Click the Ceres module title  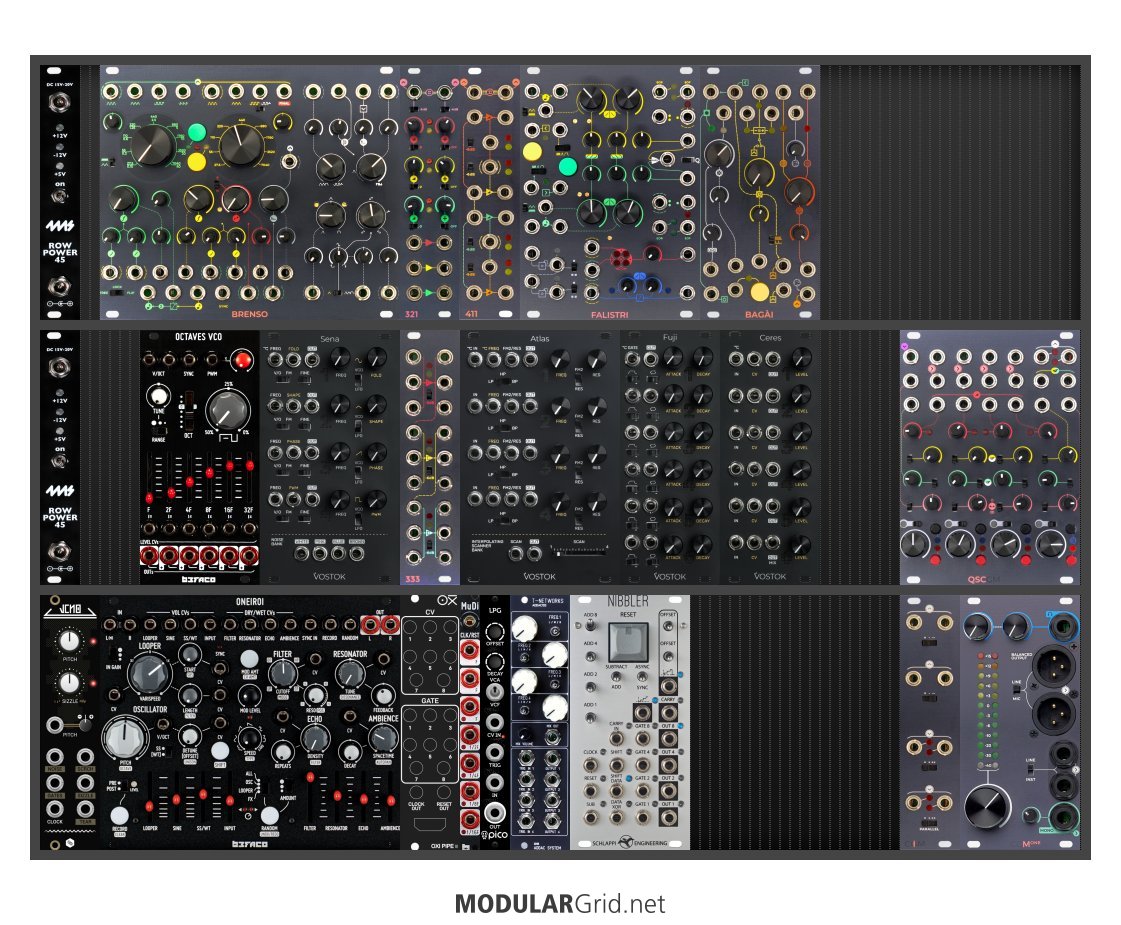770,338
